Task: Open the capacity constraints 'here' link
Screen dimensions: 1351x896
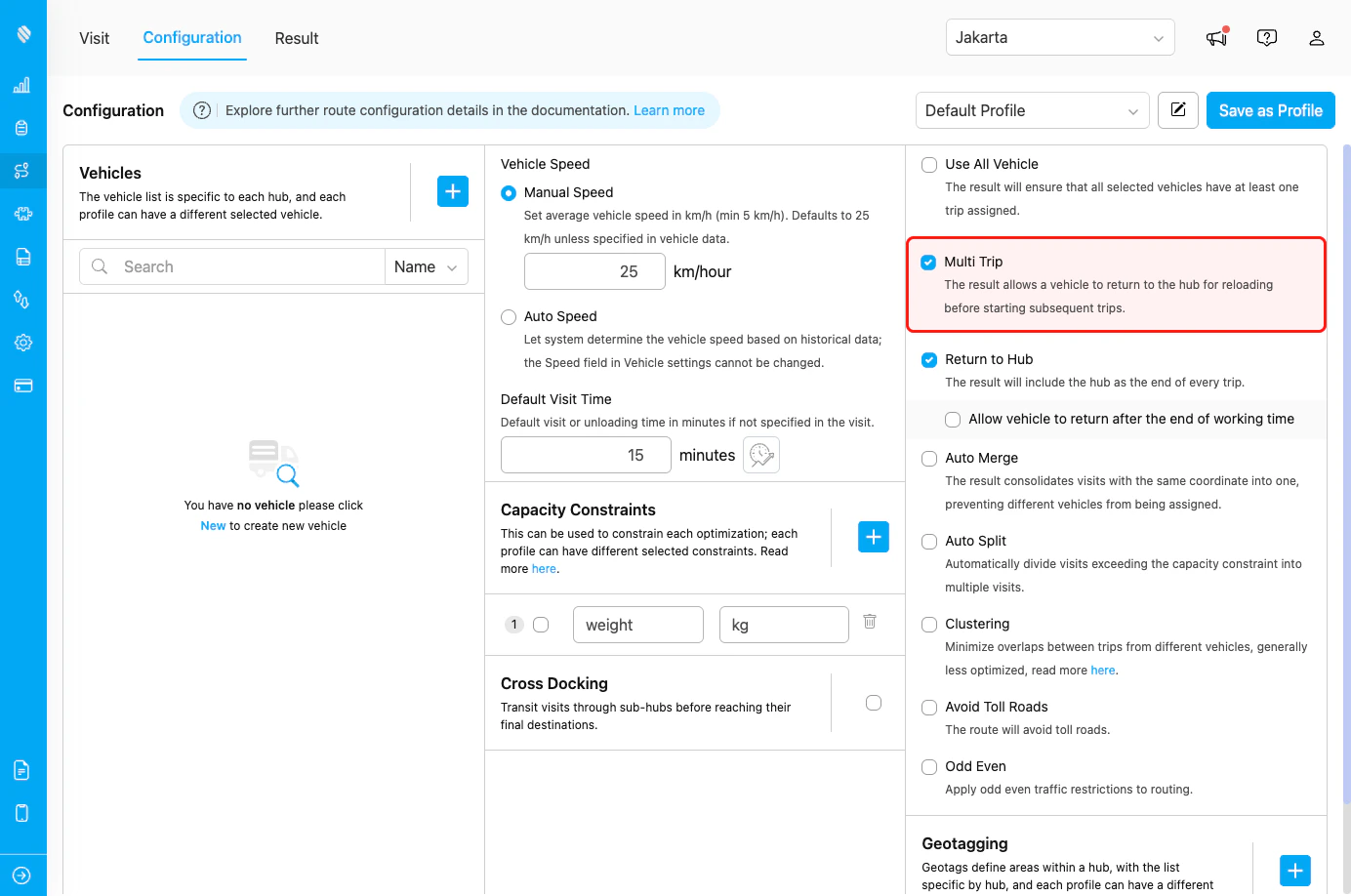Action: [544, 569]
